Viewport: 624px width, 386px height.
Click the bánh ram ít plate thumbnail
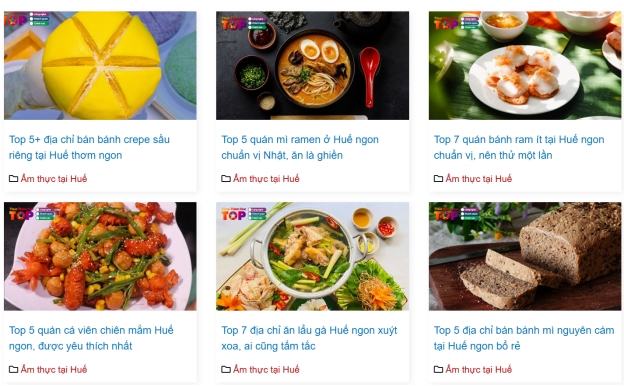525,65
